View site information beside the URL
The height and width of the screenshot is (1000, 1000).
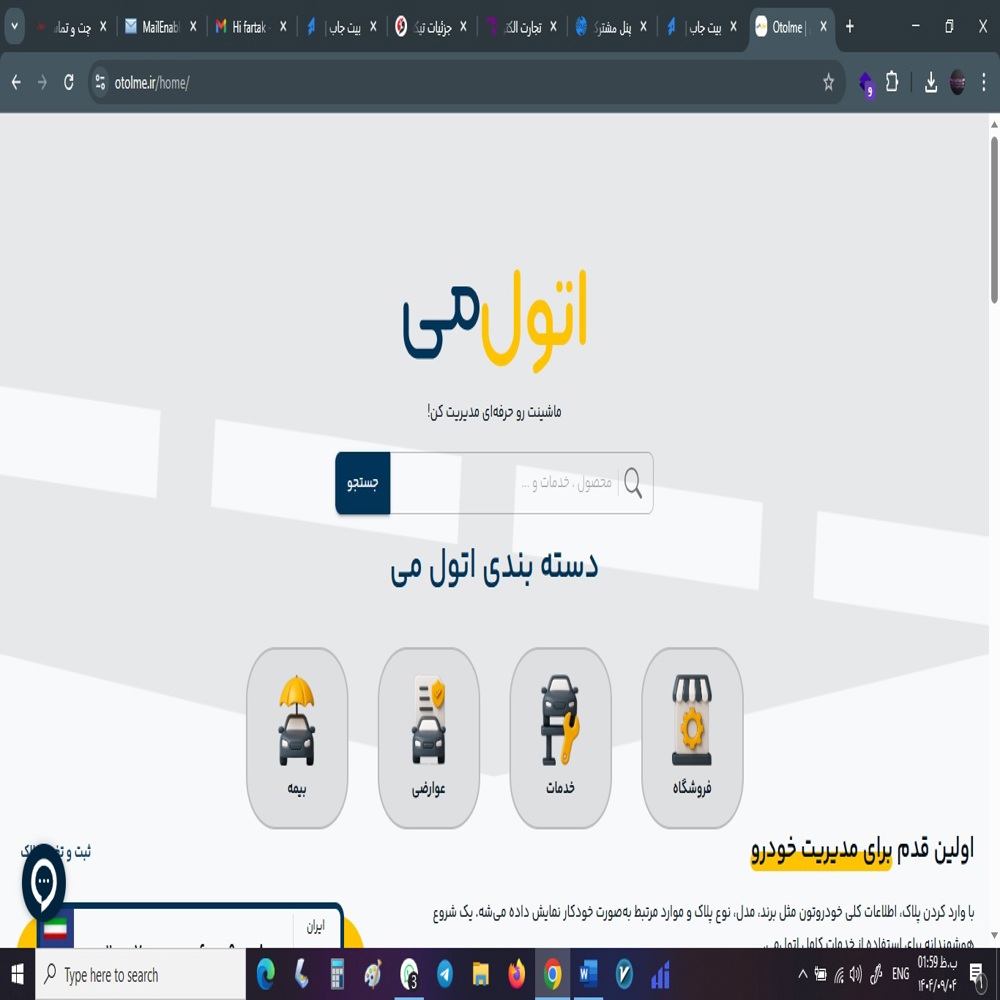pos(100,83)
